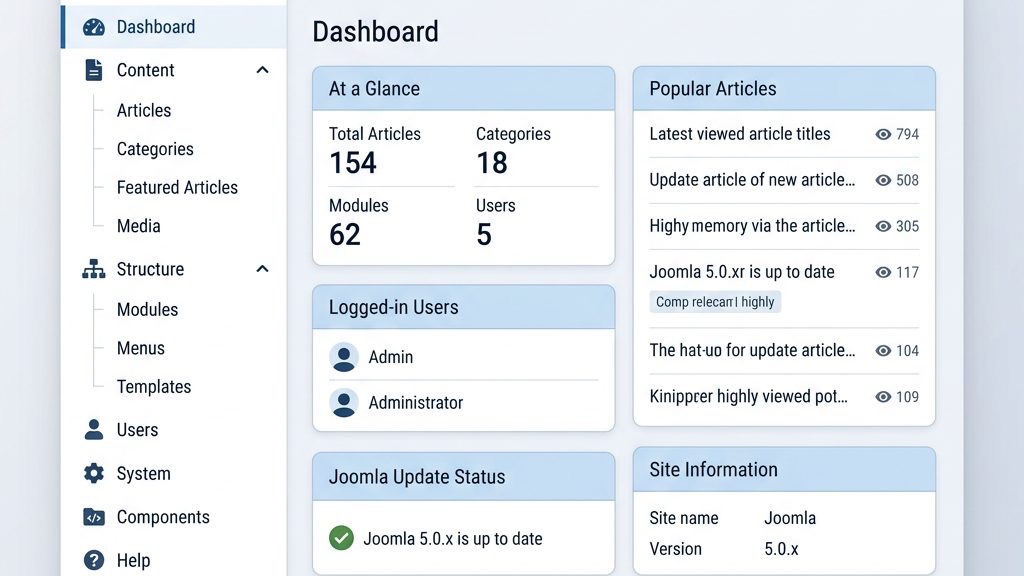Click the Content document icon

coord(94,70)
